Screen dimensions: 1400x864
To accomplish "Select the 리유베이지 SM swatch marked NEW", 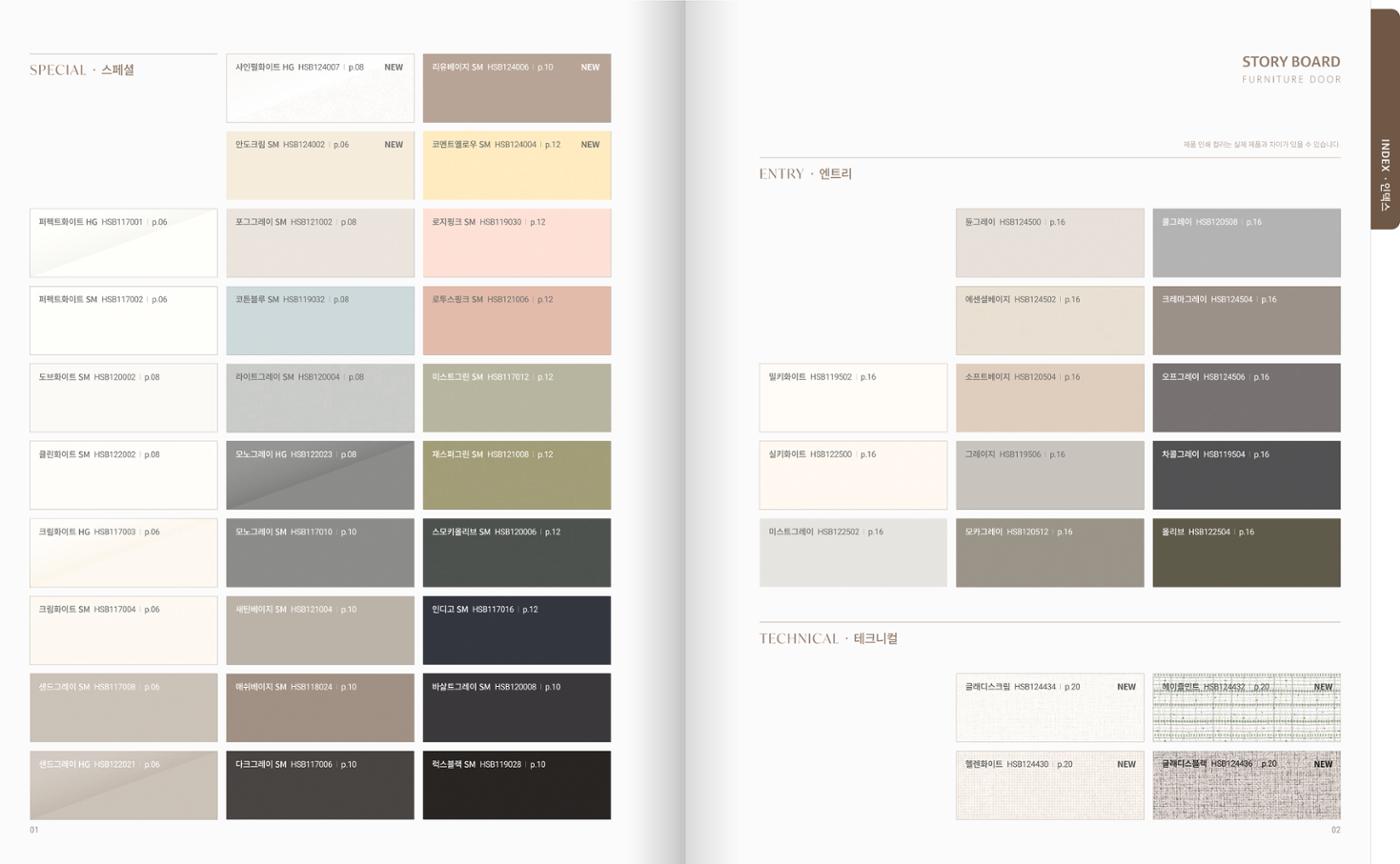I will coord(516,88).
